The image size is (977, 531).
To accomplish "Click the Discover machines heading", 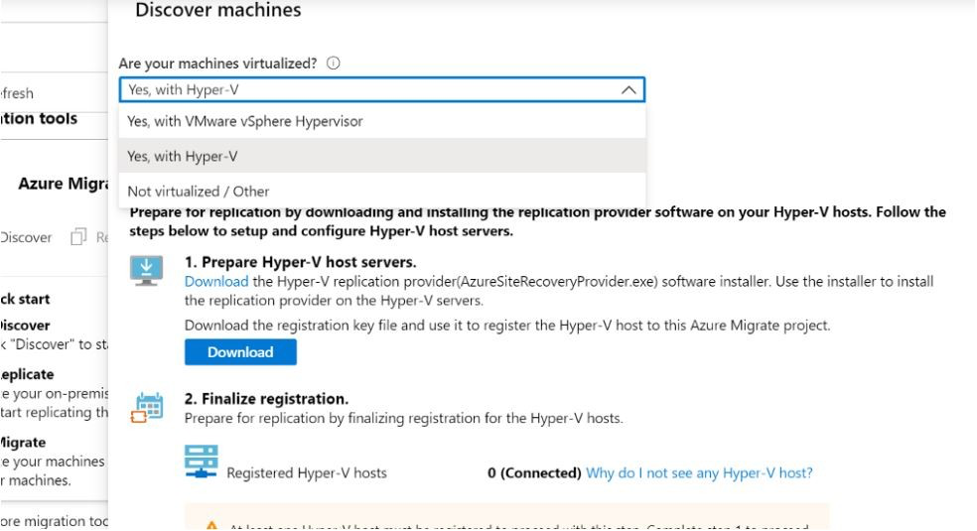I will click(x=218, y=10).
